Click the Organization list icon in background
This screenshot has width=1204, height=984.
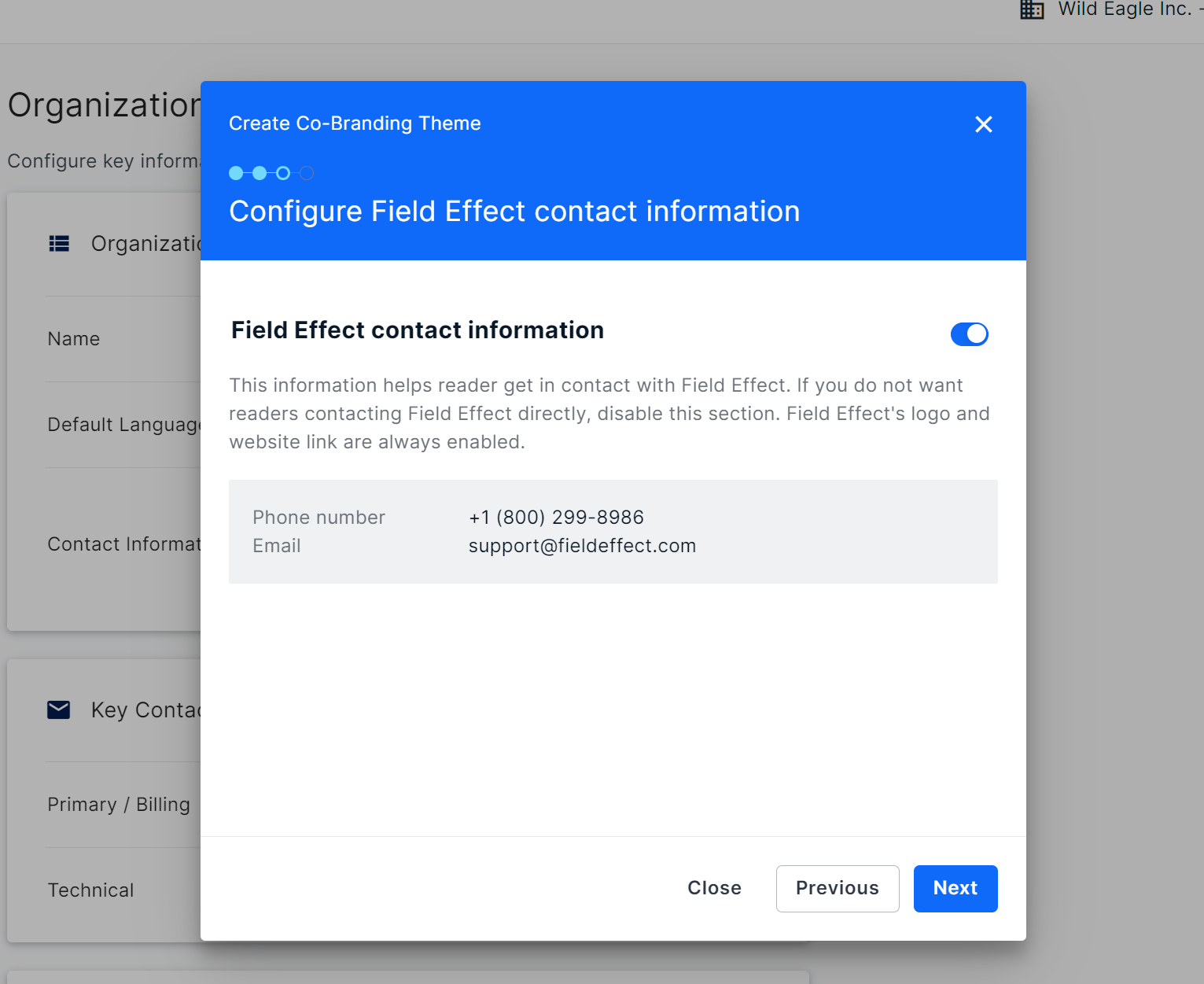[x=59, y=244]
